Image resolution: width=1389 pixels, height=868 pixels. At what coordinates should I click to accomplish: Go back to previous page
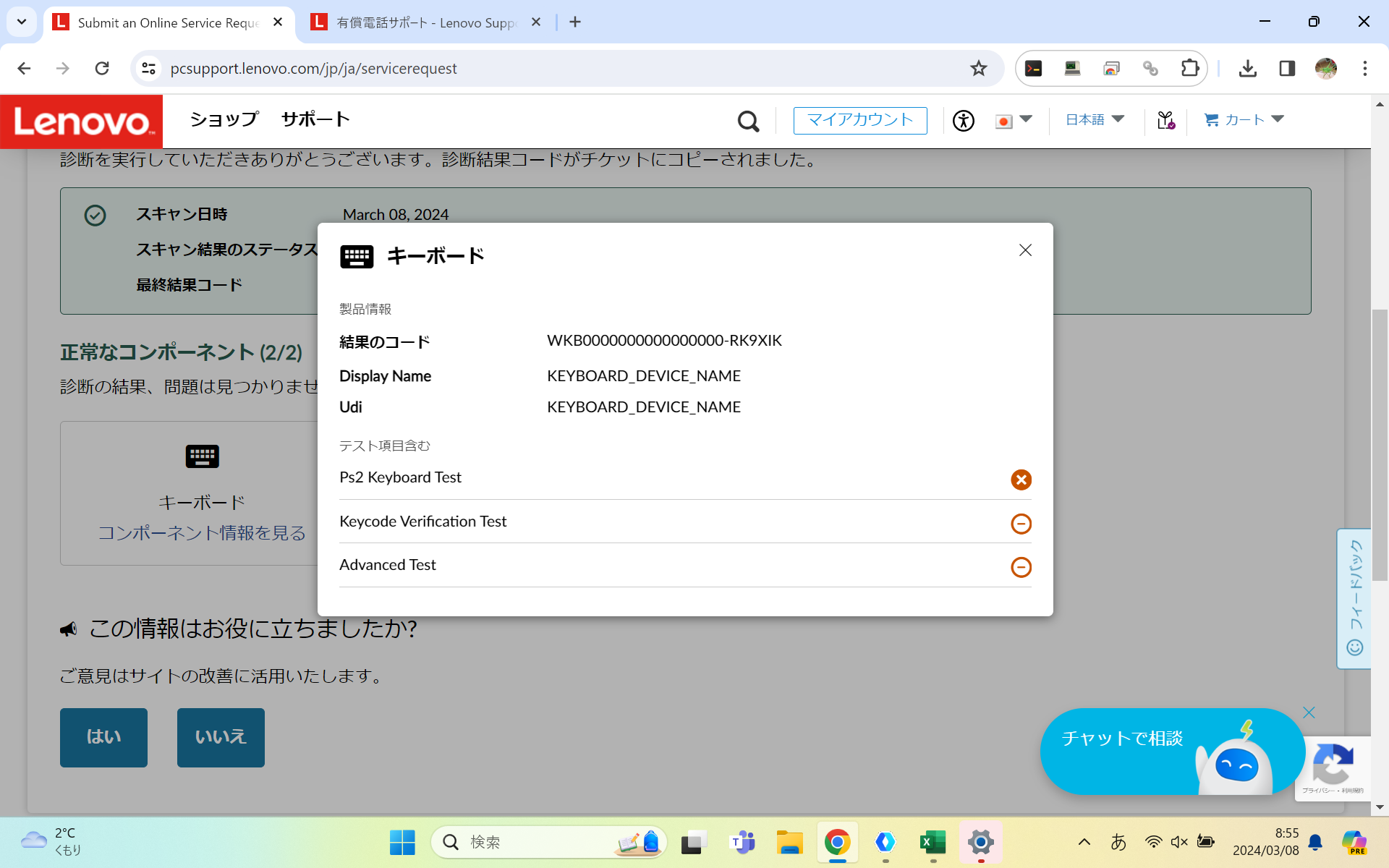pyautogui.click(x=24, y=68)
